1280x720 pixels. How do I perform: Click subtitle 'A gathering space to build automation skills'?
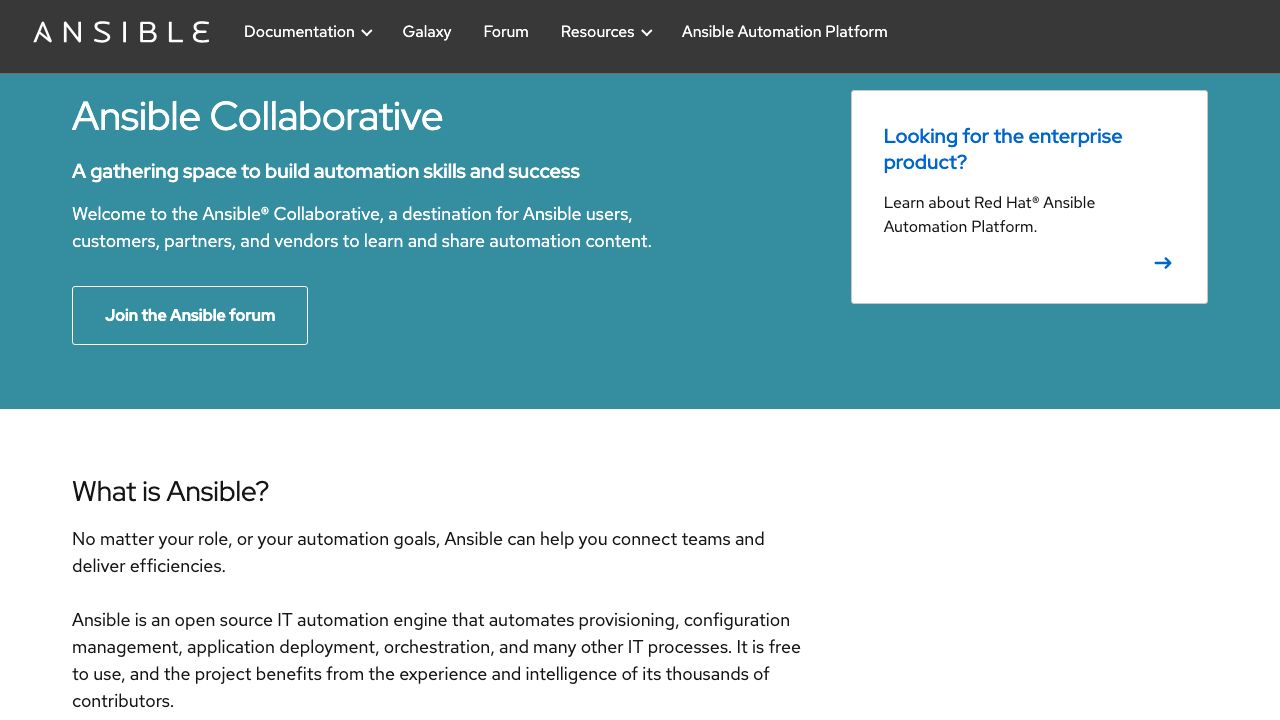326,171
